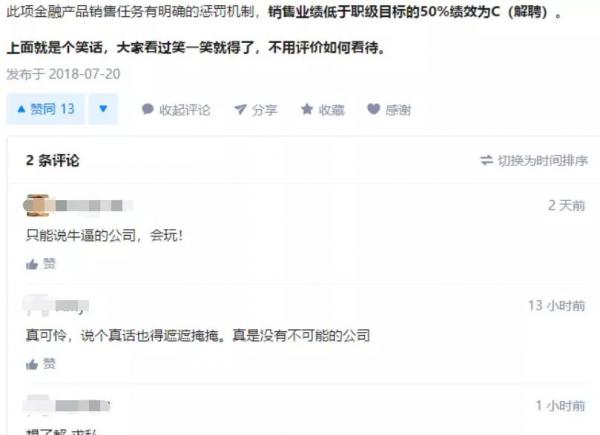Image resolution: width=600 pixels, height=435 pixels.
Task: Click the 感谢 heart icon
Action: (x=373, y=109)
